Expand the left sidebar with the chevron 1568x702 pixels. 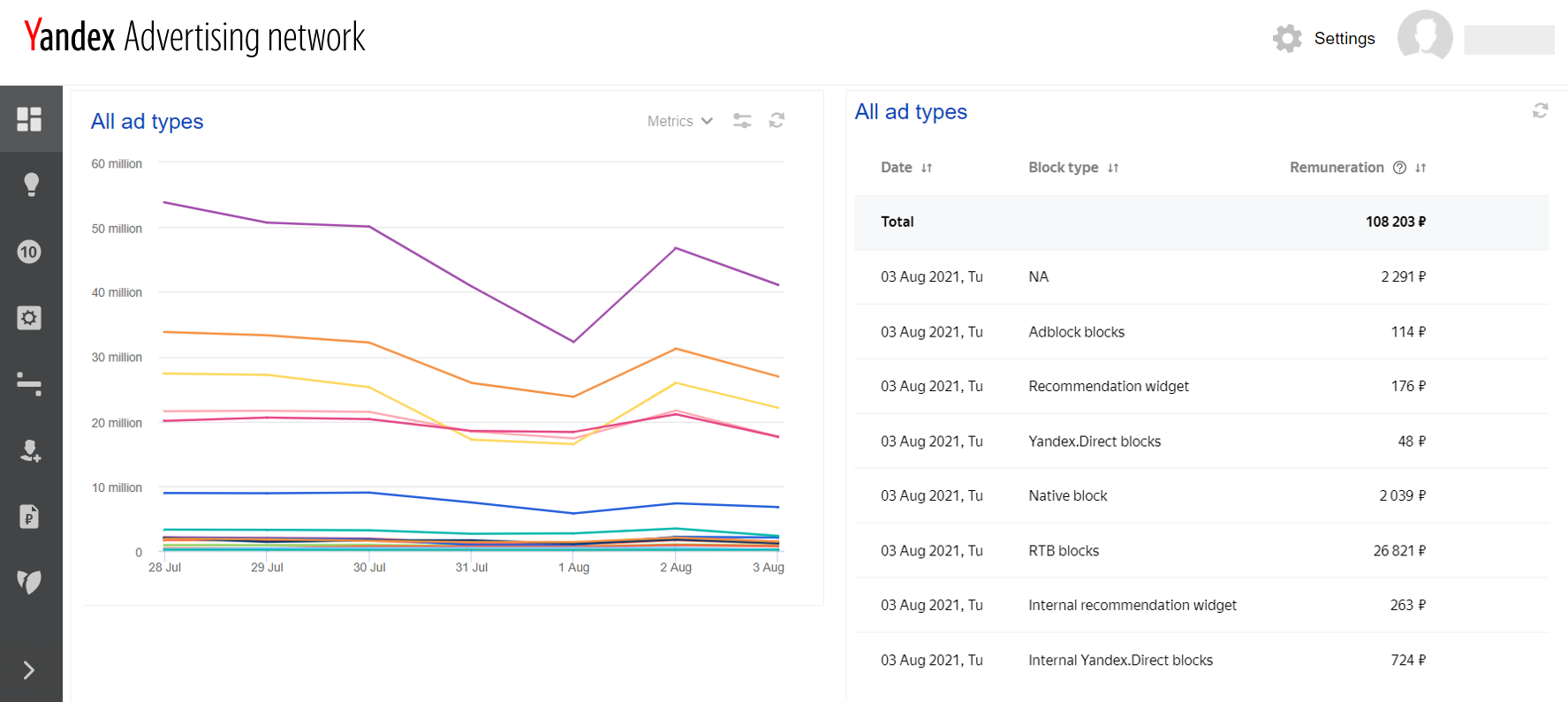(29, 670)
